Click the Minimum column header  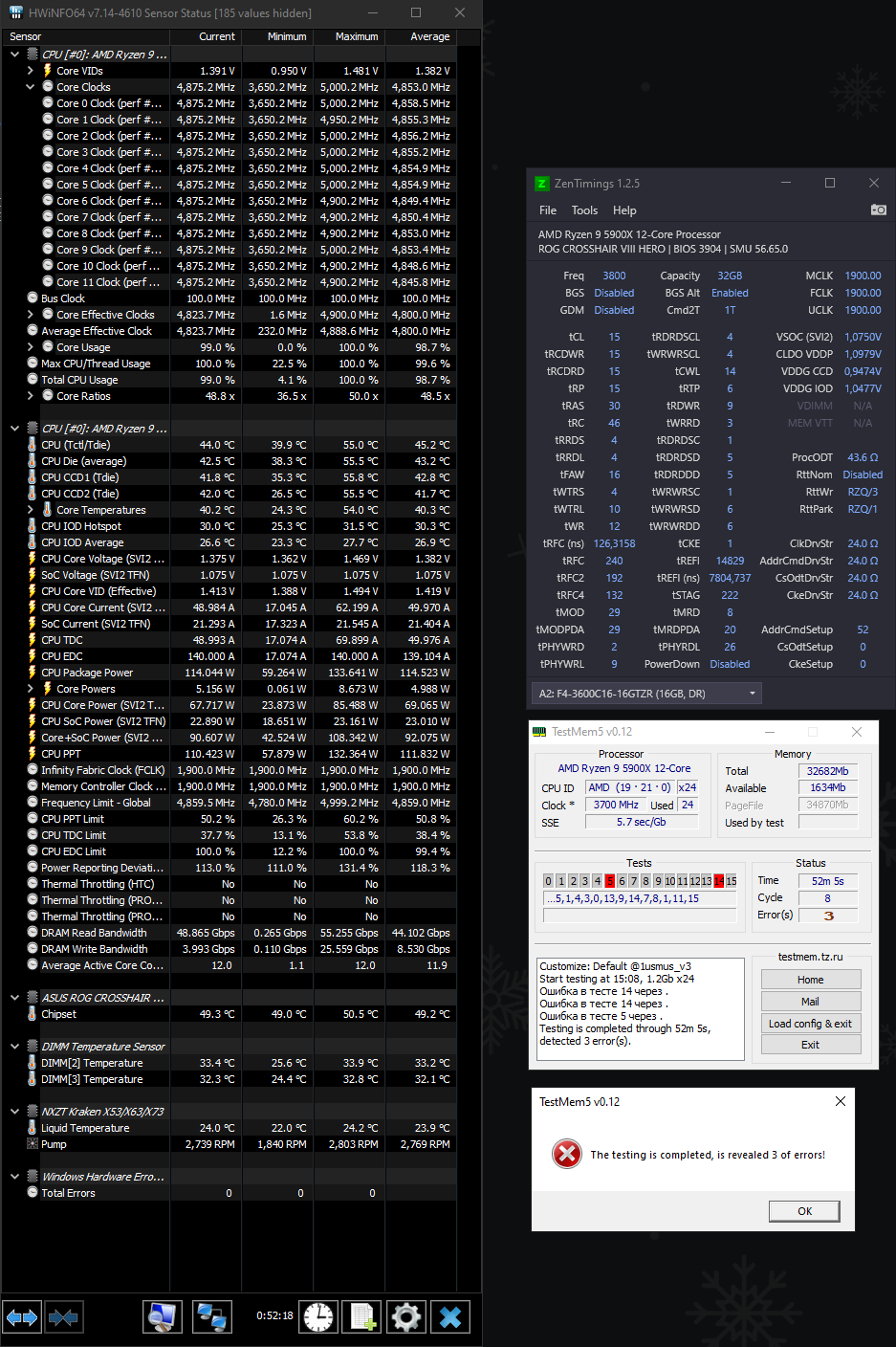tap(276, 36)
